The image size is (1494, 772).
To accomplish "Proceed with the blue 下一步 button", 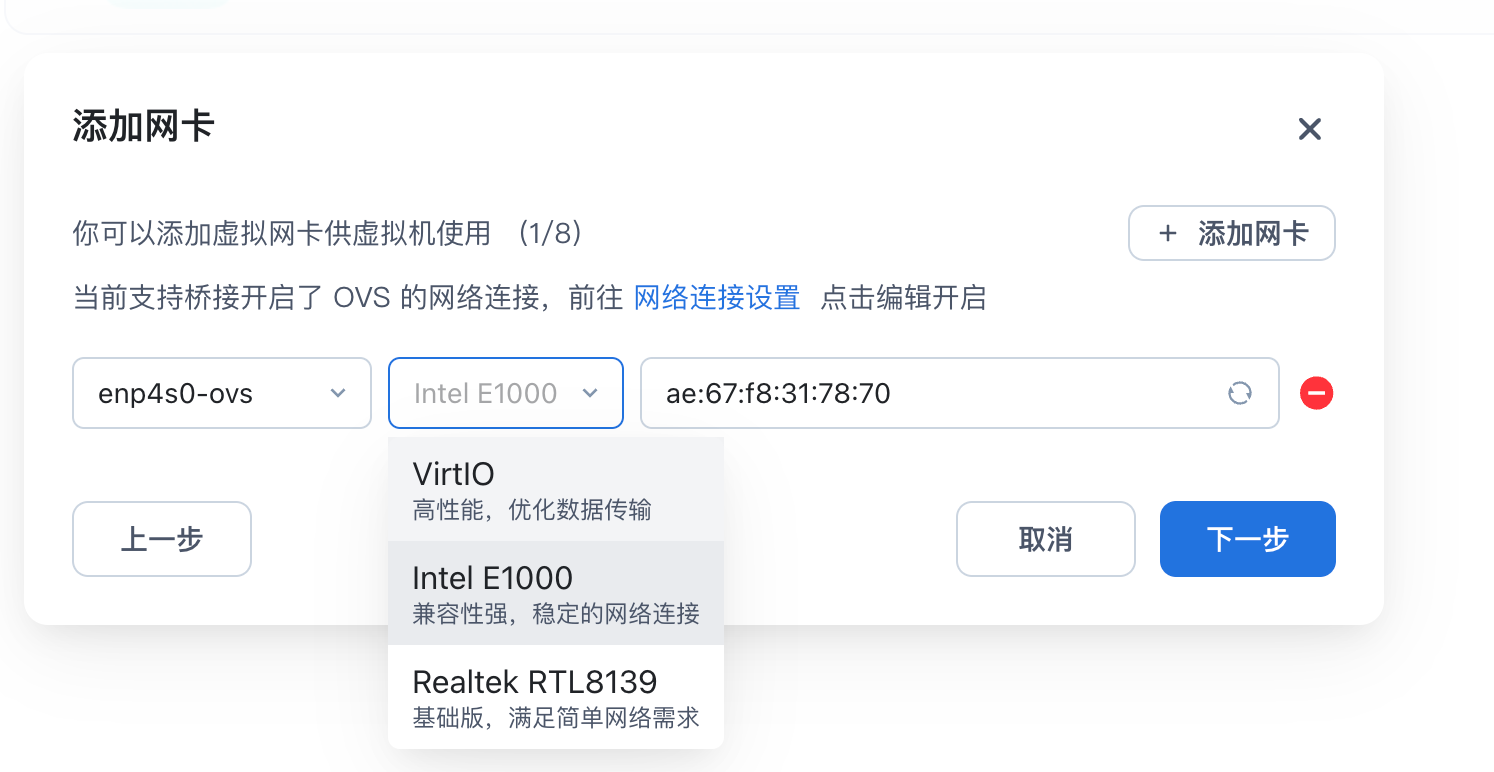I will pyautogui.click(x=1248, y=539).
